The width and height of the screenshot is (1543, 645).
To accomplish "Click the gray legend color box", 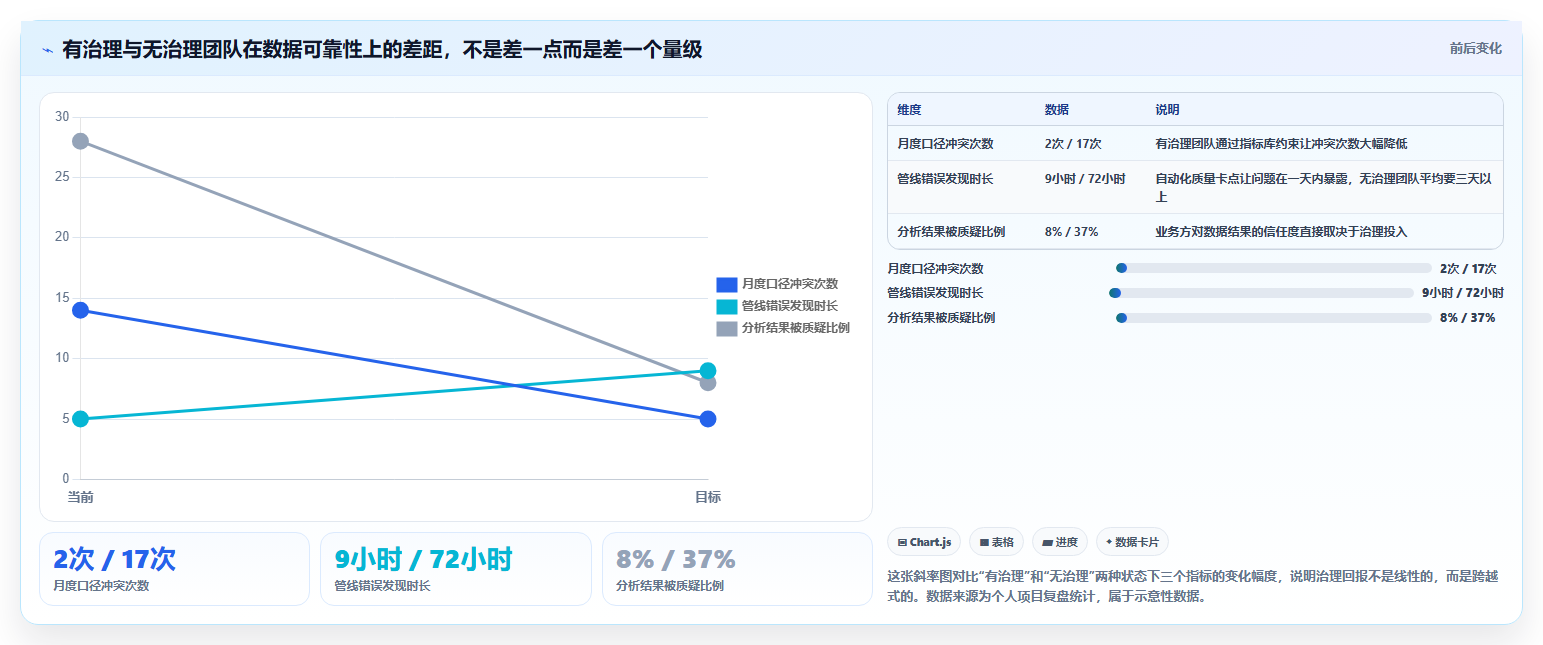I will click(727, 328).
